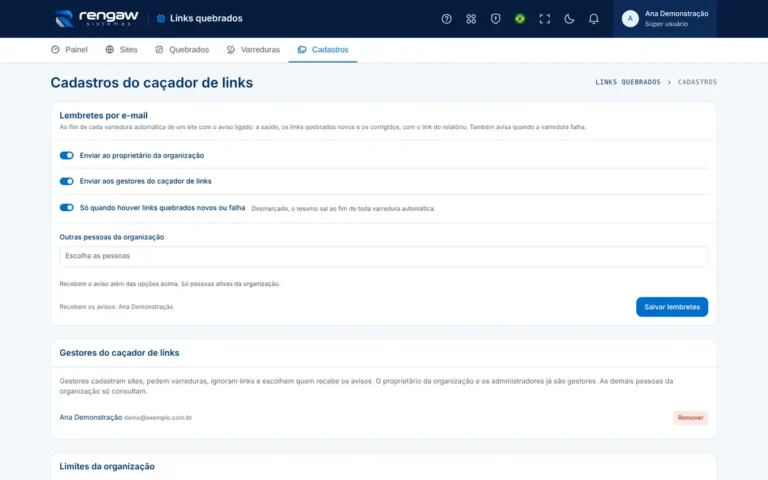768x480 pixels.
Task: Toggle Só quando houver links quebrados novos
Action: click(67, 208)
